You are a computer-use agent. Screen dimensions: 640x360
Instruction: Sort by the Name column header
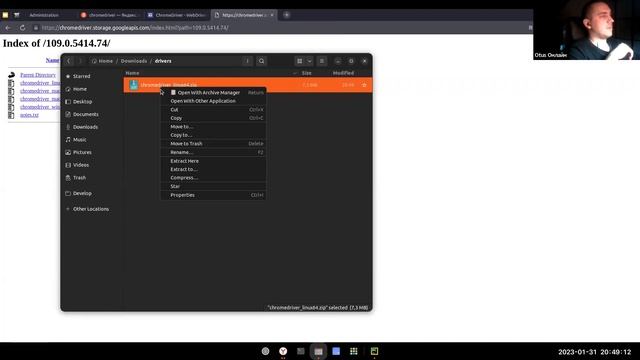pos(132,73)
